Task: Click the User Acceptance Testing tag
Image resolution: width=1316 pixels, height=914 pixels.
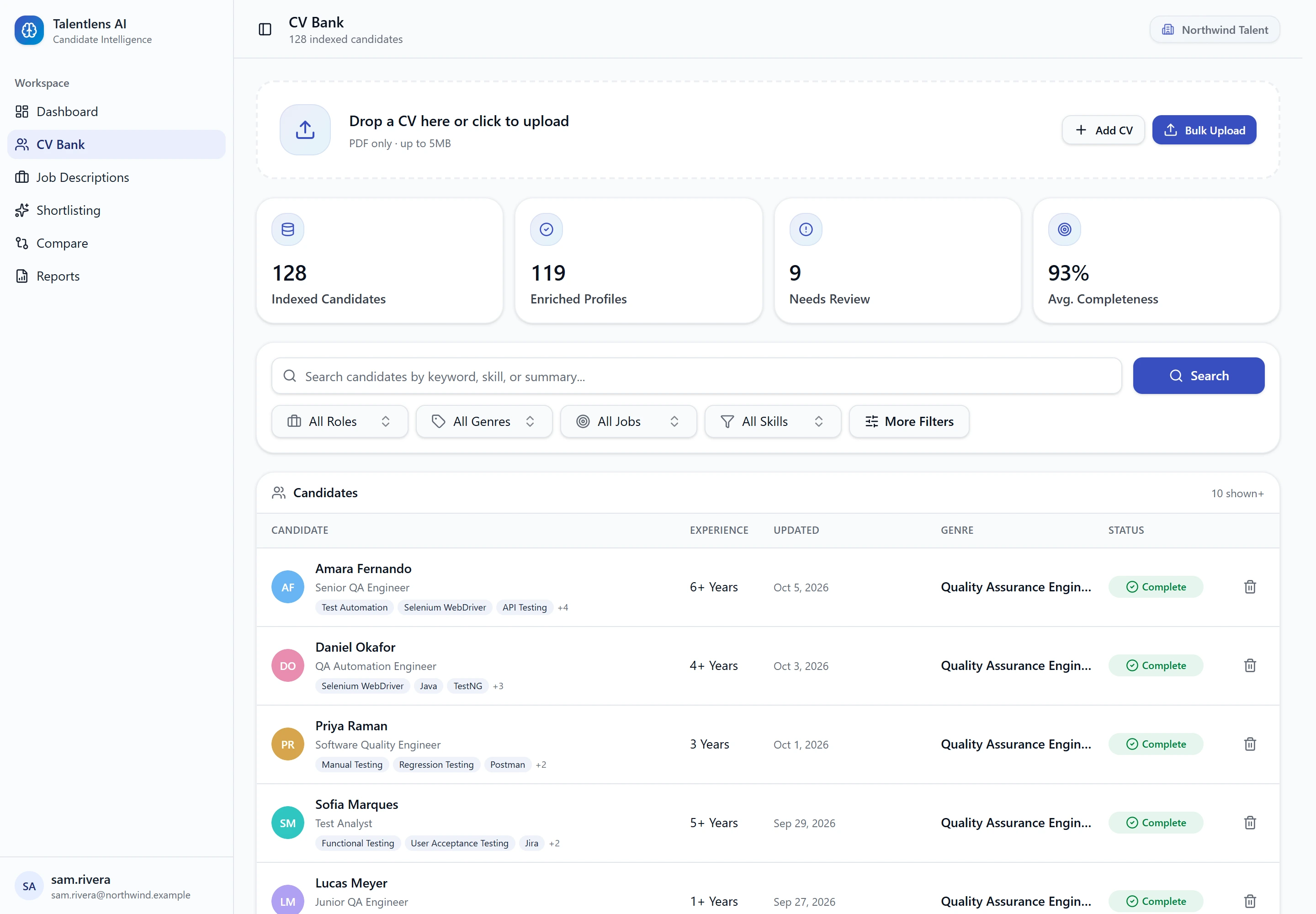Action: [x=459, y=843]
